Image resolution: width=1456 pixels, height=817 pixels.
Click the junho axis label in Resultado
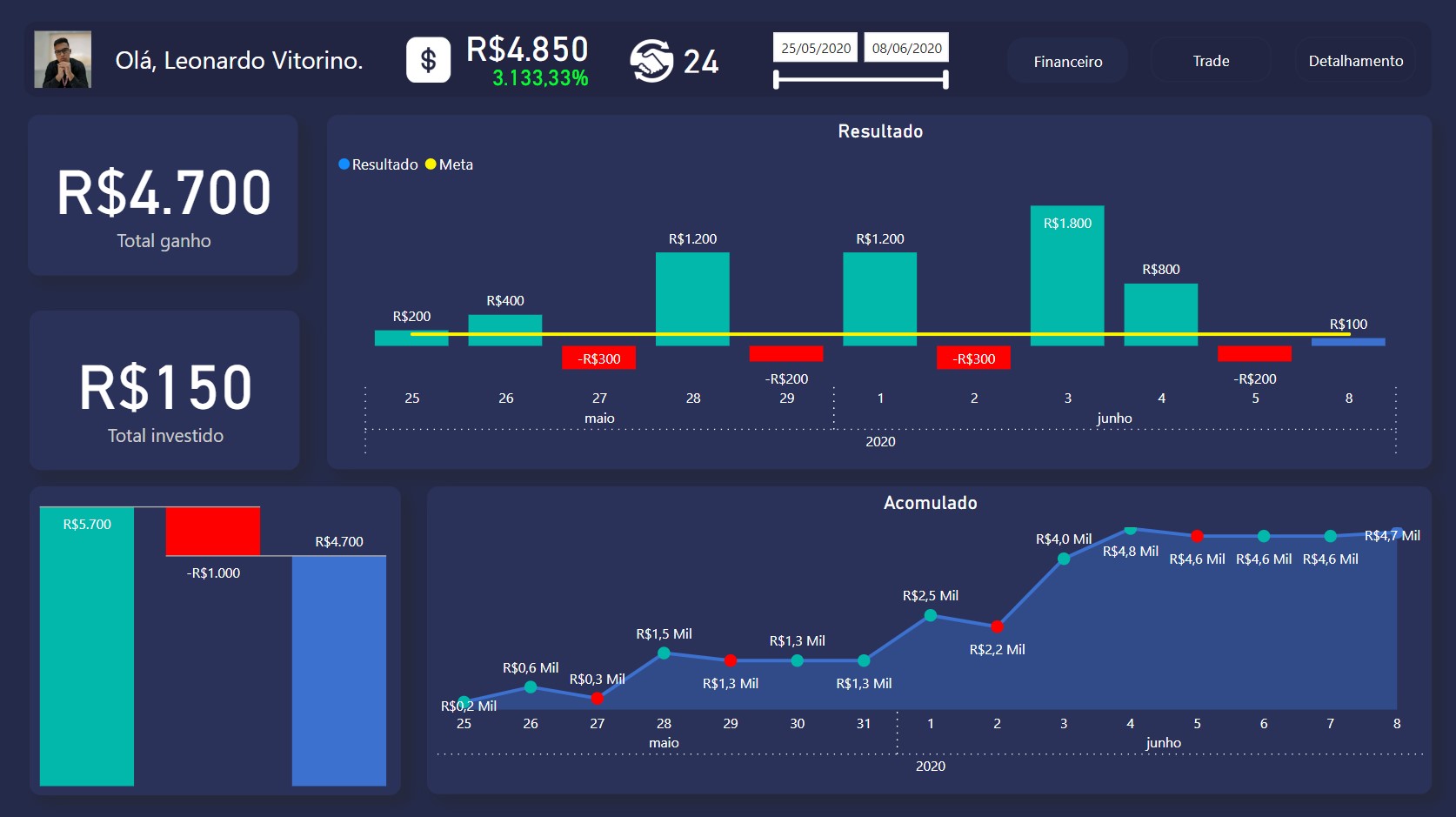tap(1114, 419)
